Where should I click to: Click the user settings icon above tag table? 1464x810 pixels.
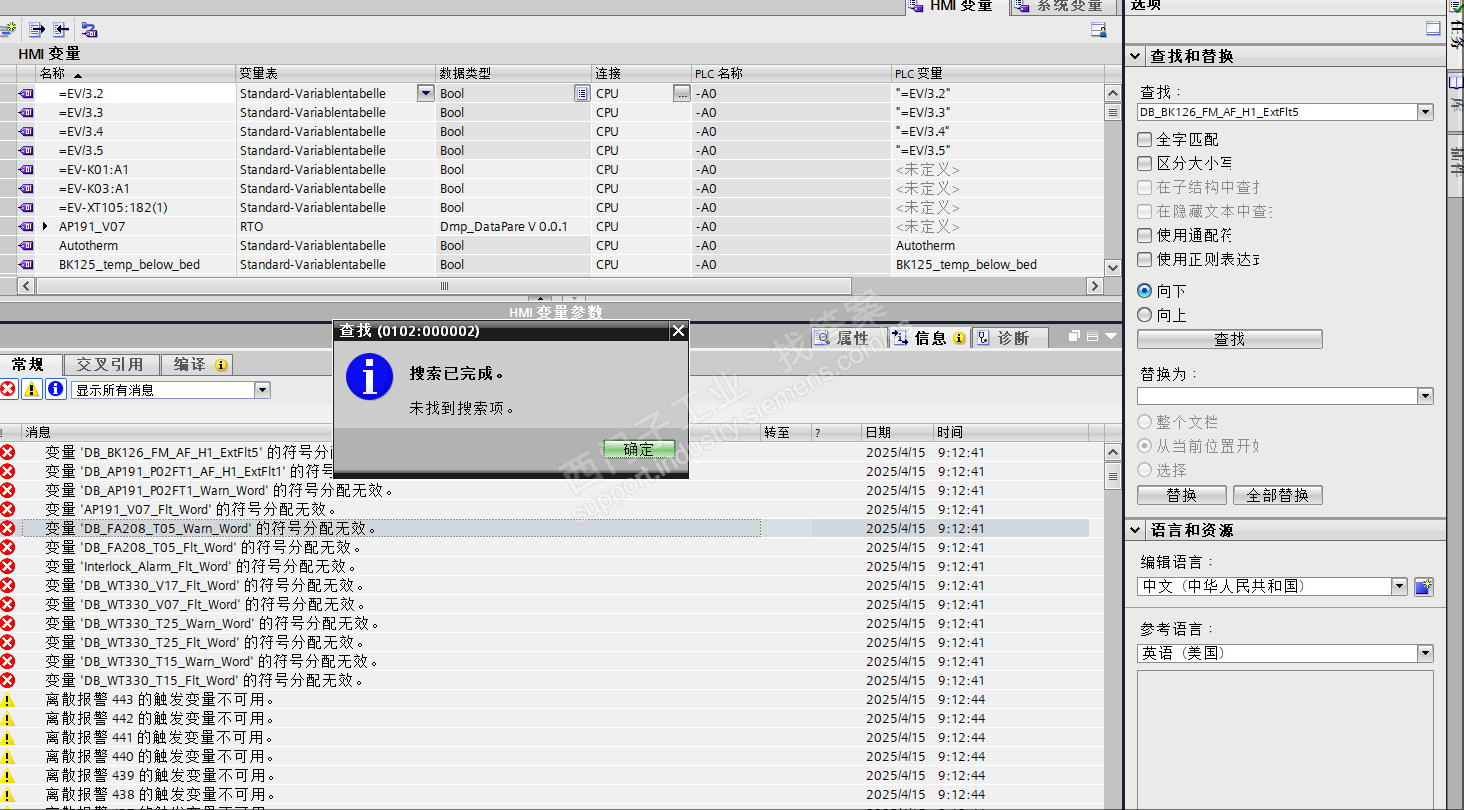pos(1098,30)
